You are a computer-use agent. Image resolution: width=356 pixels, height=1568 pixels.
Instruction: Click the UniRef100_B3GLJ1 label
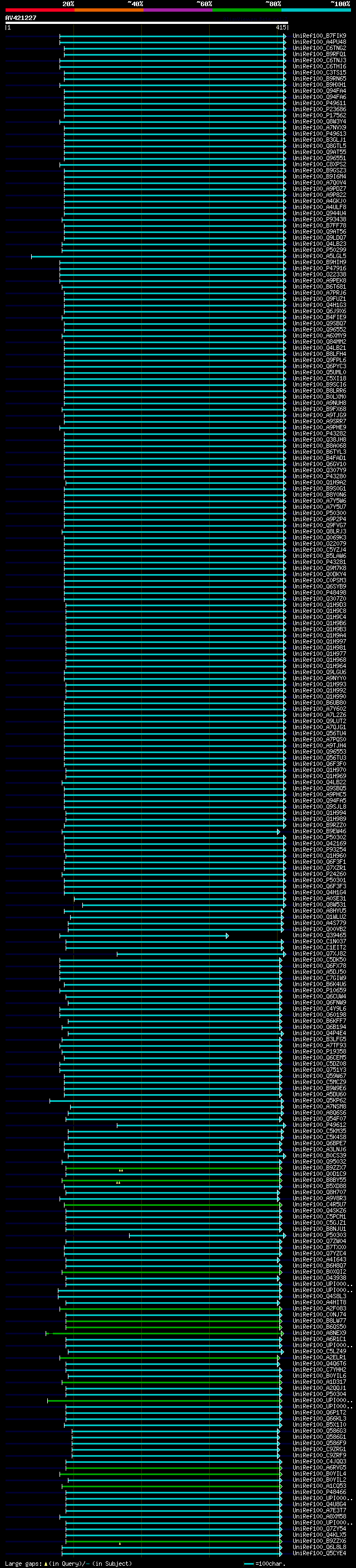tap(319, 140)
